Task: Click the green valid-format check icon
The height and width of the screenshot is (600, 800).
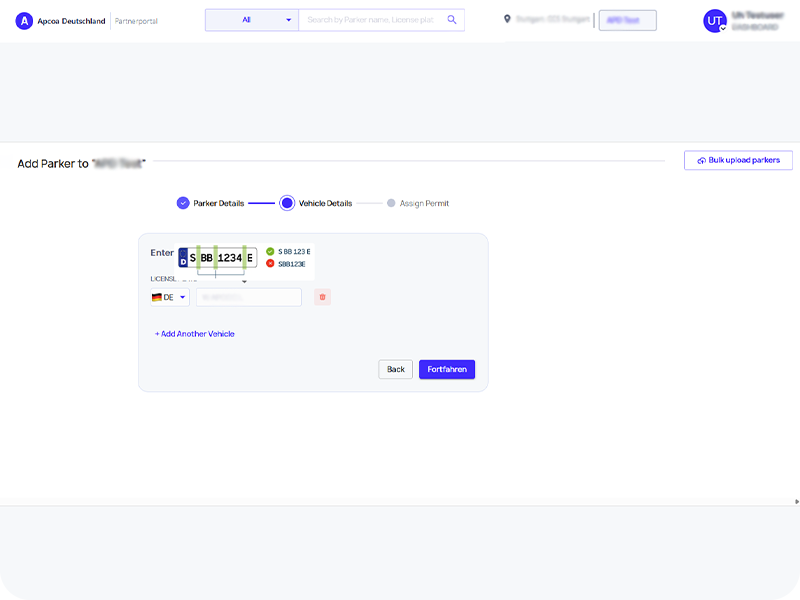Action: pos(270,251)
